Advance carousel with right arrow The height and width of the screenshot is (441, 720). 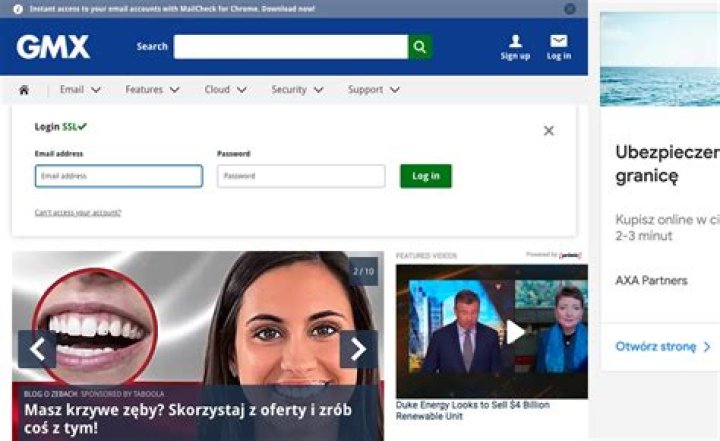358,349
